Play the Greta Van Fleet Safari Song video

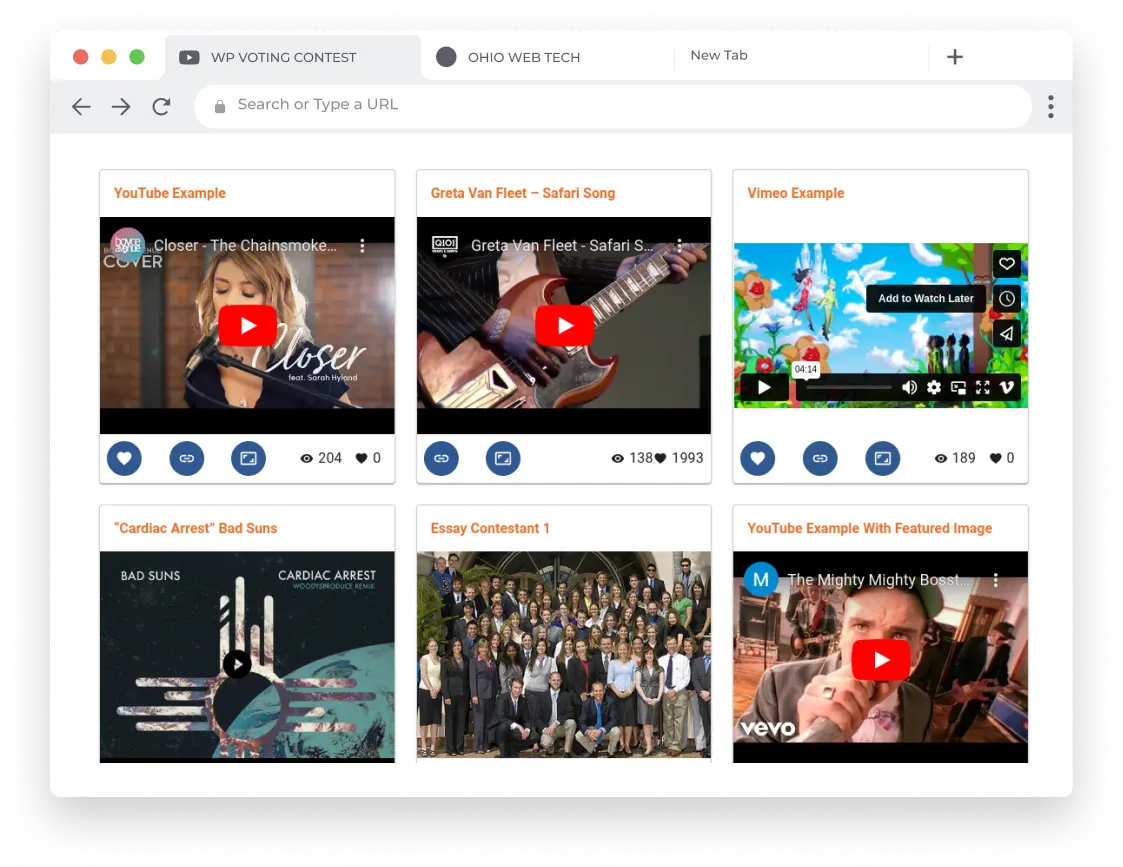(x=564, y=326)
